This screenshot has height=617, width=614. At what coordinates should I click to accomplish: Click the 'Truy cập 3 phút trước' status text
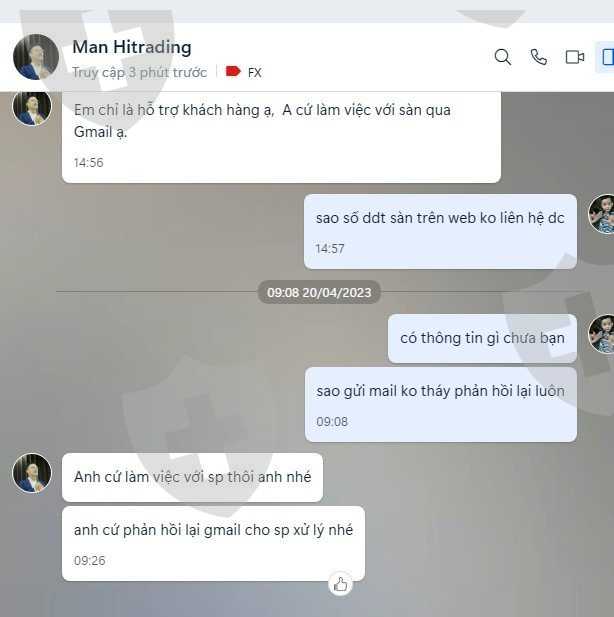click(x=139, y=72)
